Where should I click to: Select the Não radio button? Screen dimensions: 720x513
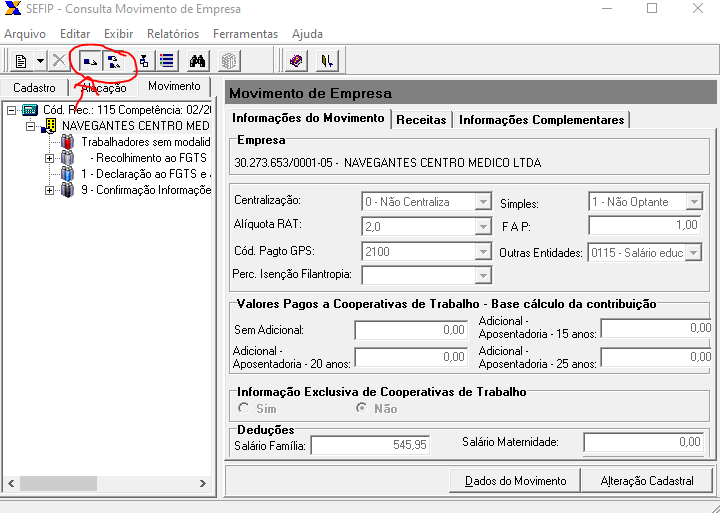pyautogui.click(x=362, y=408)
